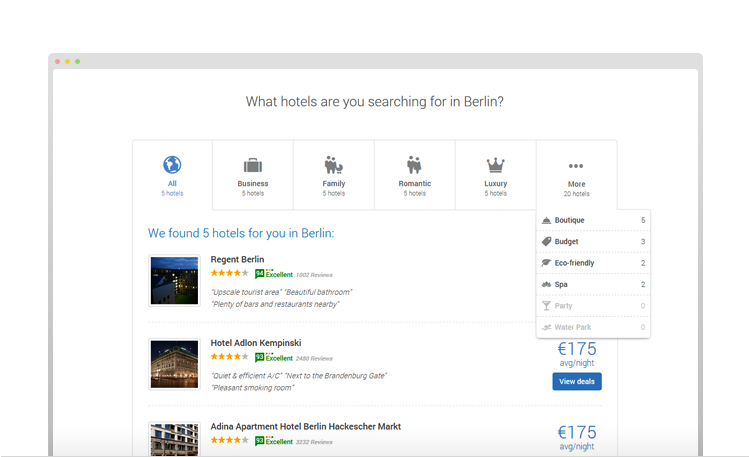Click the Budget tag icon
The image size is (750, 457).
(546, 242)
